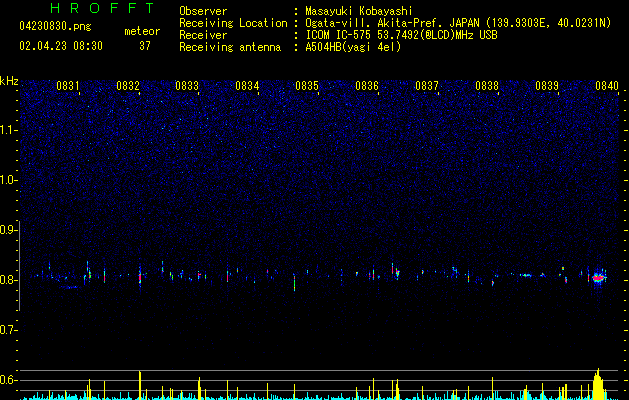
Task: Click the antenna A504HB(yagi 4el) text
Action: (353, 47)
